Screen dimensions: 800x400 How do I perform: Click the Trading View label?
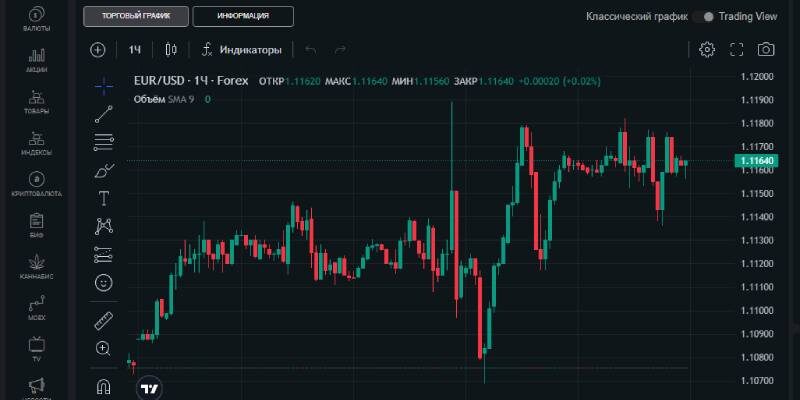pyautogui.click(x=748, y=16)
